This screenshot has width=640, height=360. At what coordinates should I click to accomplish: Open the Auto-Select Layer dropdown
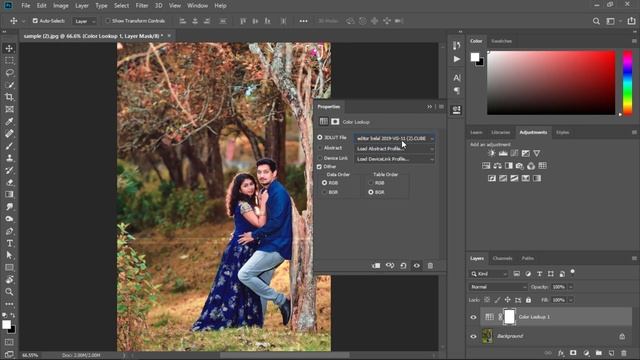(84, 21)
